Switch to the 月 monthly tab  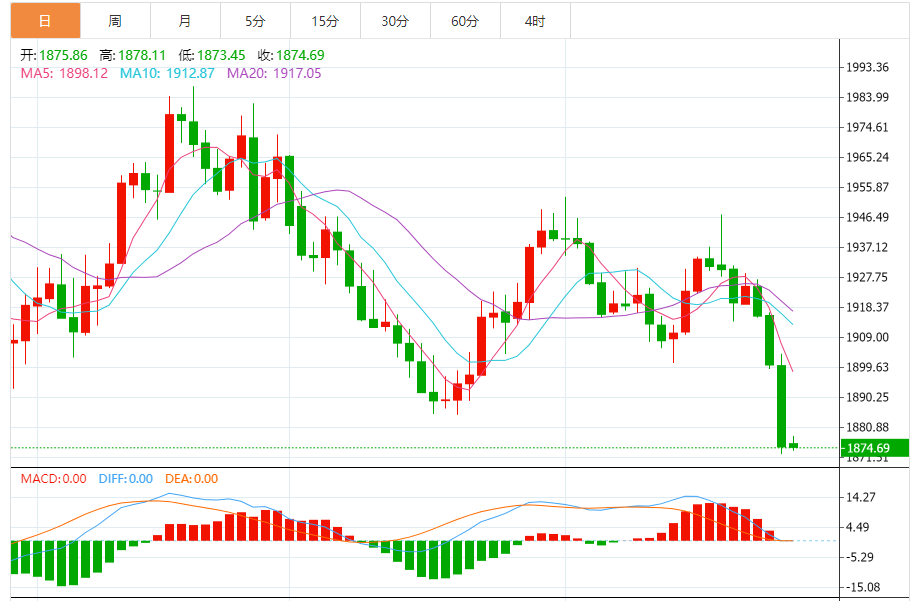click(185, 21)
